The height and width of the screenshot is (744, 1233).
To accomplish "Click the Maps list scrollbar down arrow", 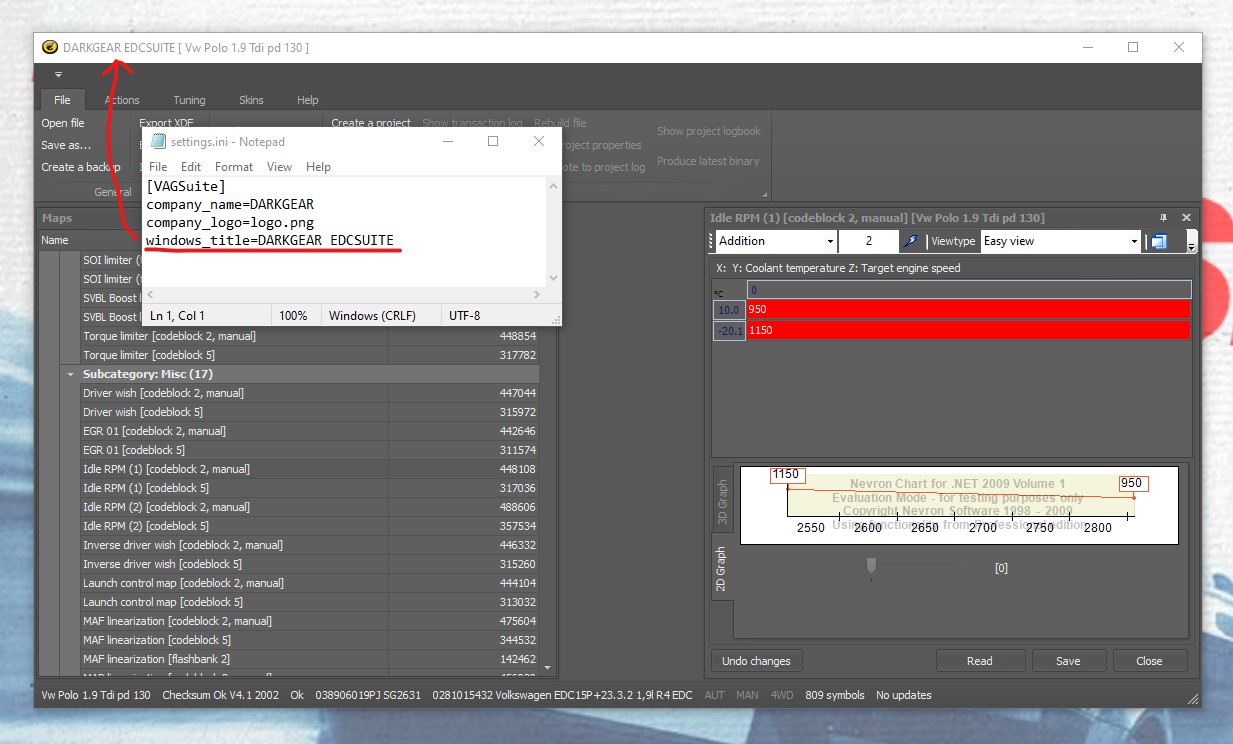I will tap(548, 666).
